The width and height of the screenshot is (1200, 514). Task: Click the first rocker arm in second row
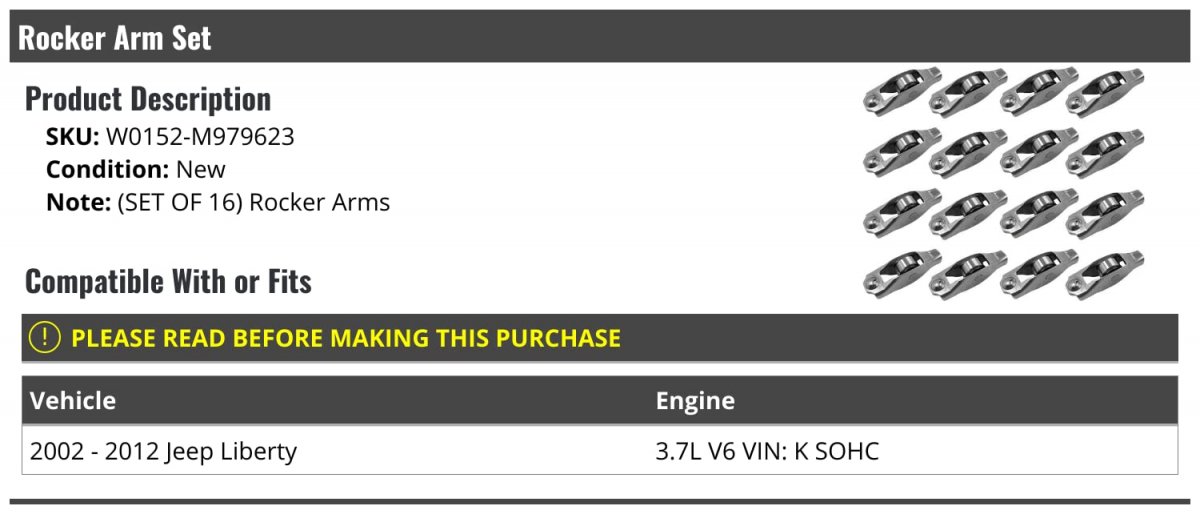(901, 153)
